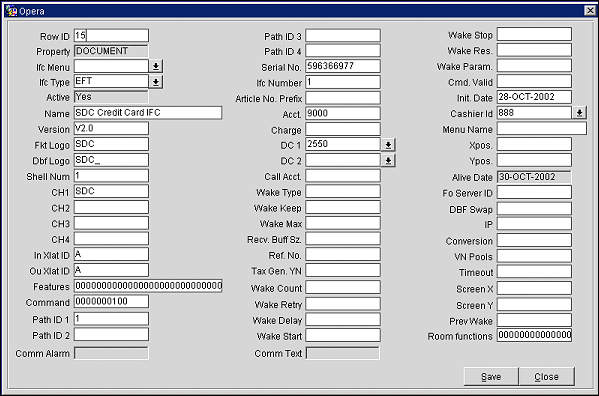Click the Serial No. field
The image size is (599, 396).
coord(343,66)
